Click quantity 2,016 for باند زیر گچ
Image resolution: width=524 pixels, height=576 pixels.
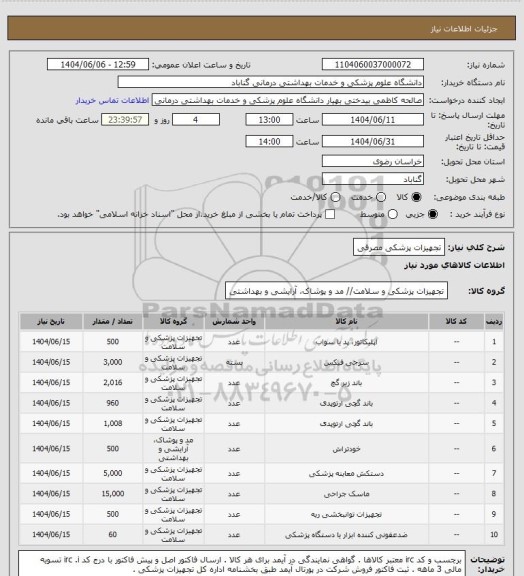tap(112, 383)
